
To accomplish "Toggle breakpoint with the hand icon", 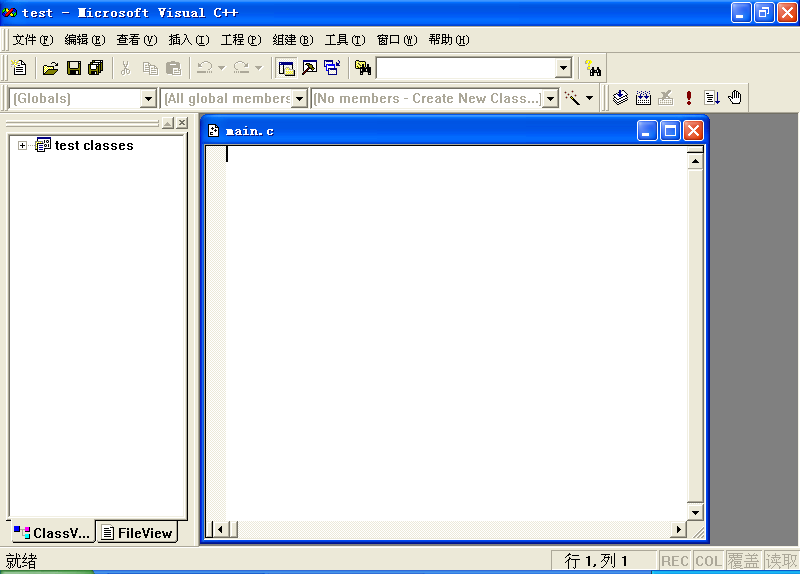I will click(x=735, y=98).
